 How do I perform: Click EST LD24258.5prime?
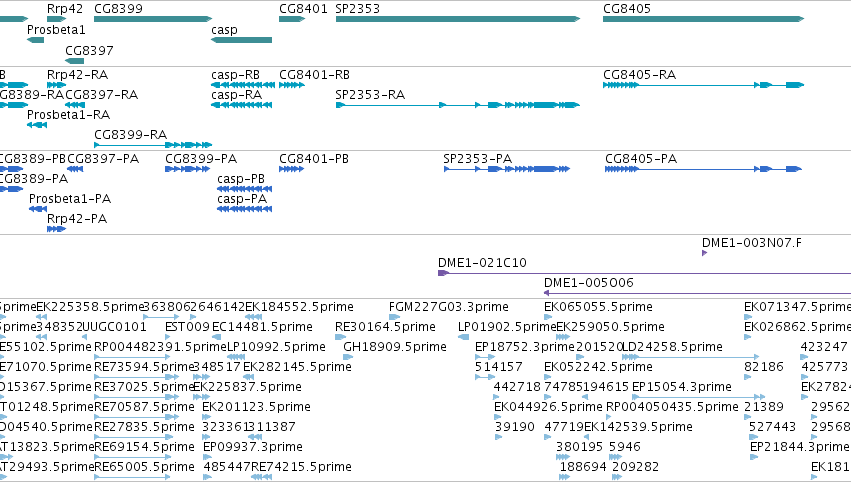(x=672, y=347)
